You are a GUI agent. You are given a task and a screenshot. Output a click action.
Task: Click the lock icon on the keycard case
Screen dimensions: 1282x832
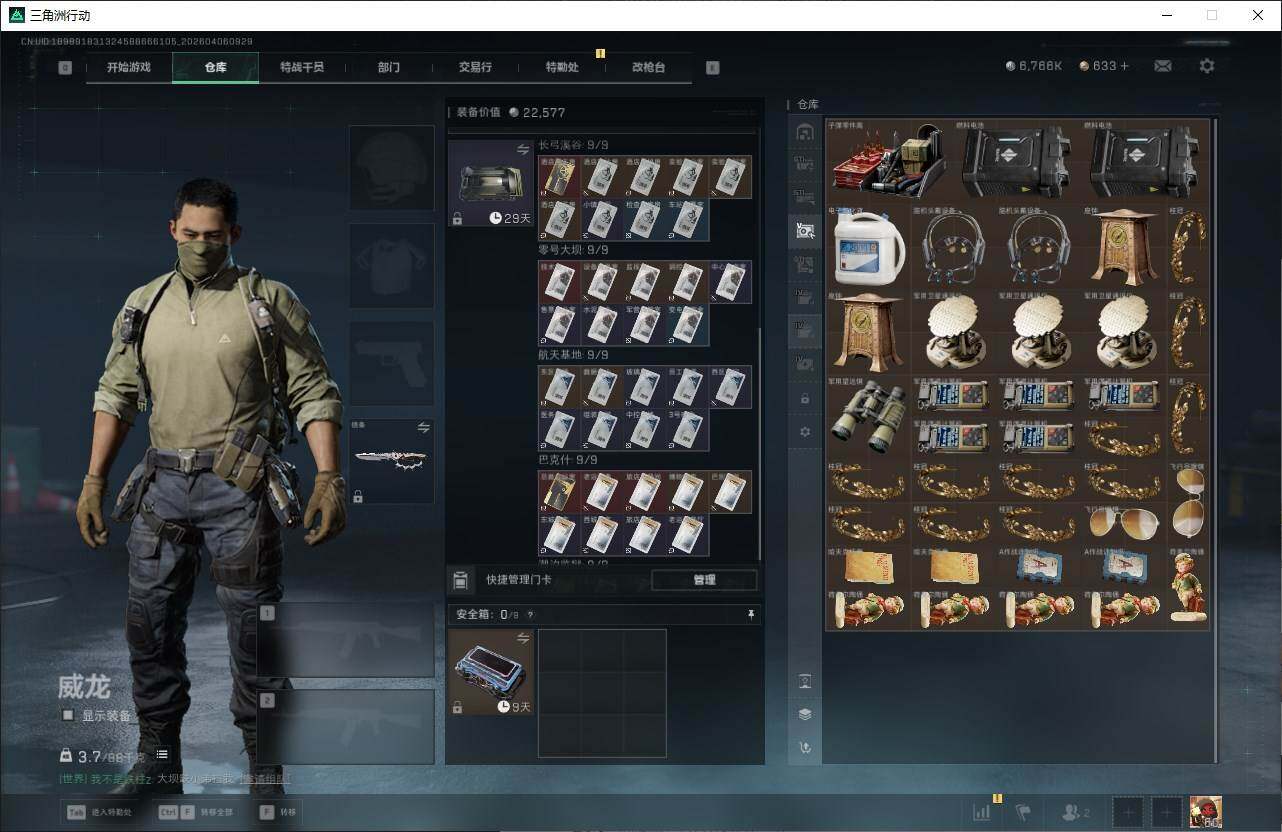(457, 218)
